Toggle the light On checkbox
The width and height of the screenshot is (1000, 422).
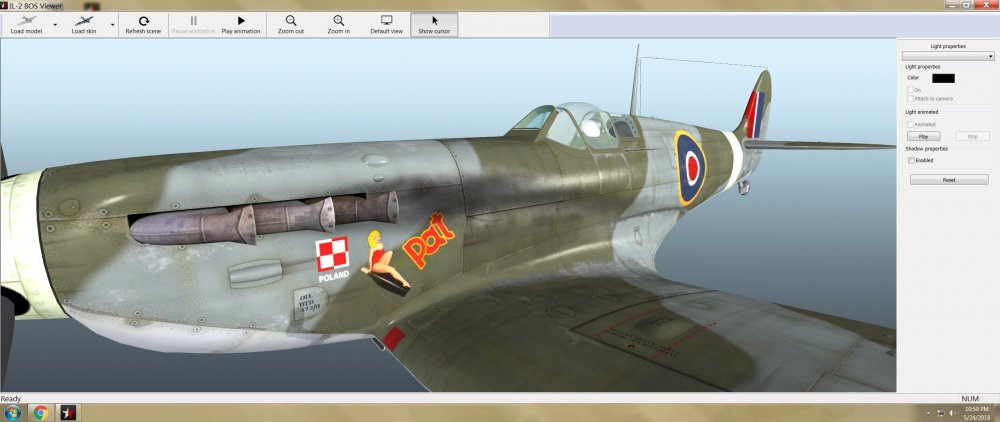click(x=911, y=90)
